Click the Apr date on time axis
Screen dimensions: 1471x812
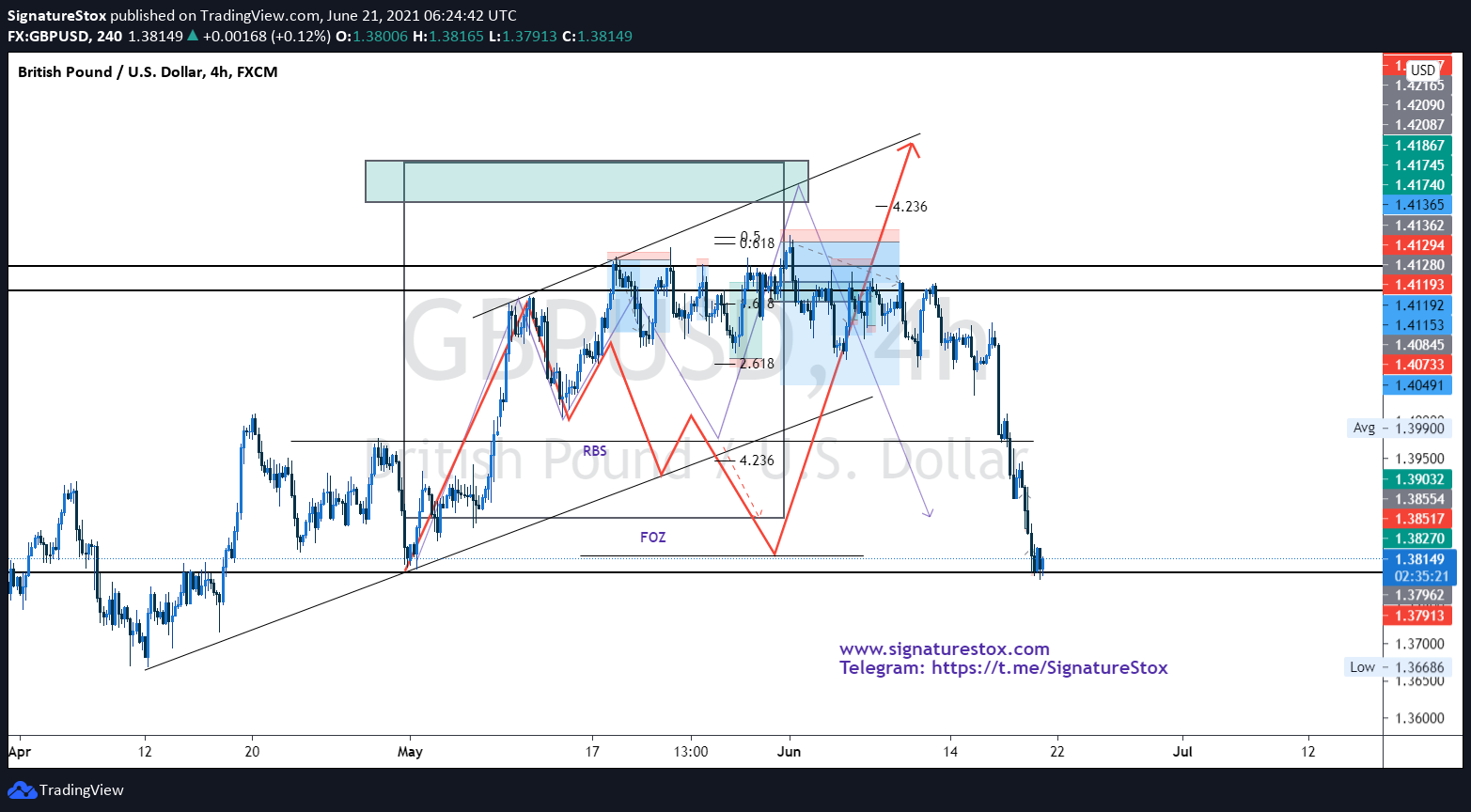pos(18,752)
